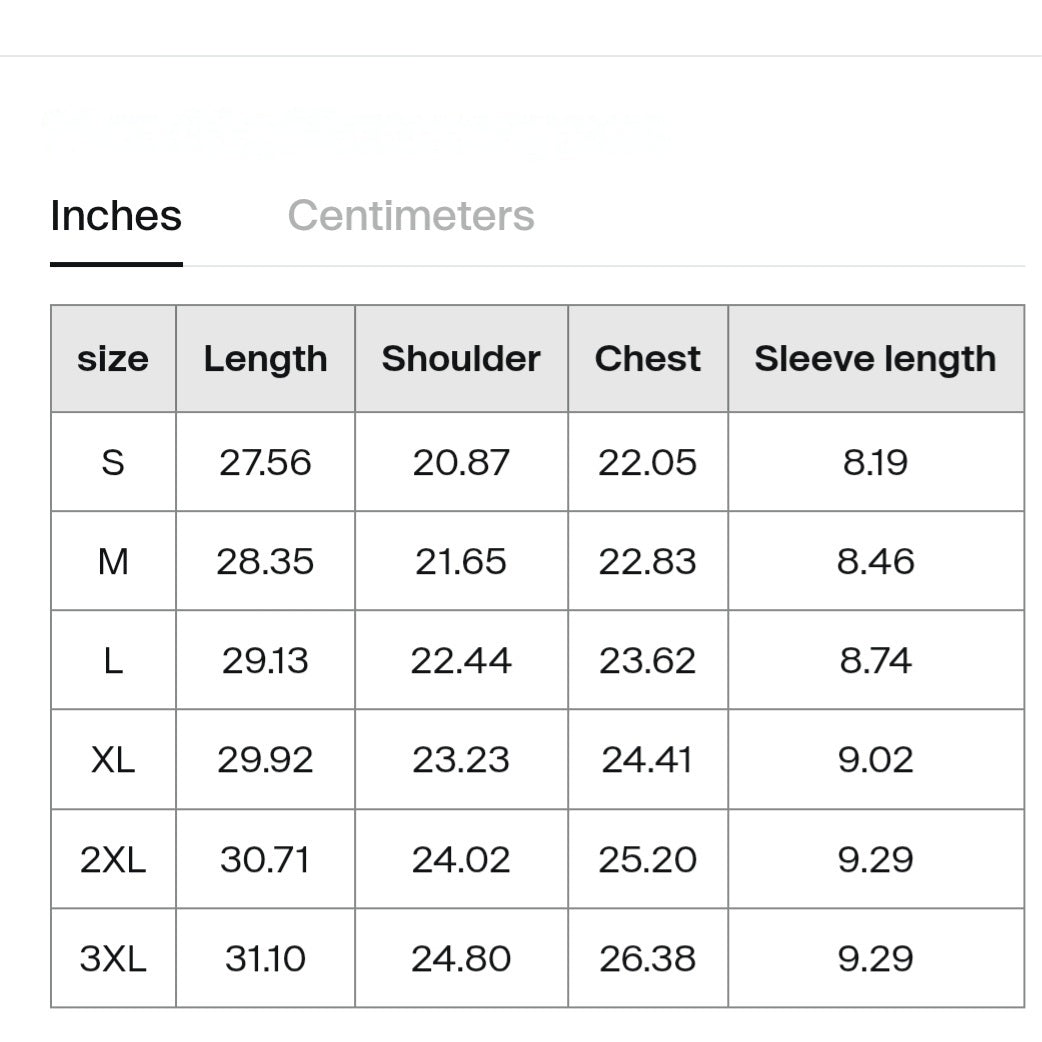Click the Chest column header
This screenshot has width=1042, height=1042.
tap(648, 359)
